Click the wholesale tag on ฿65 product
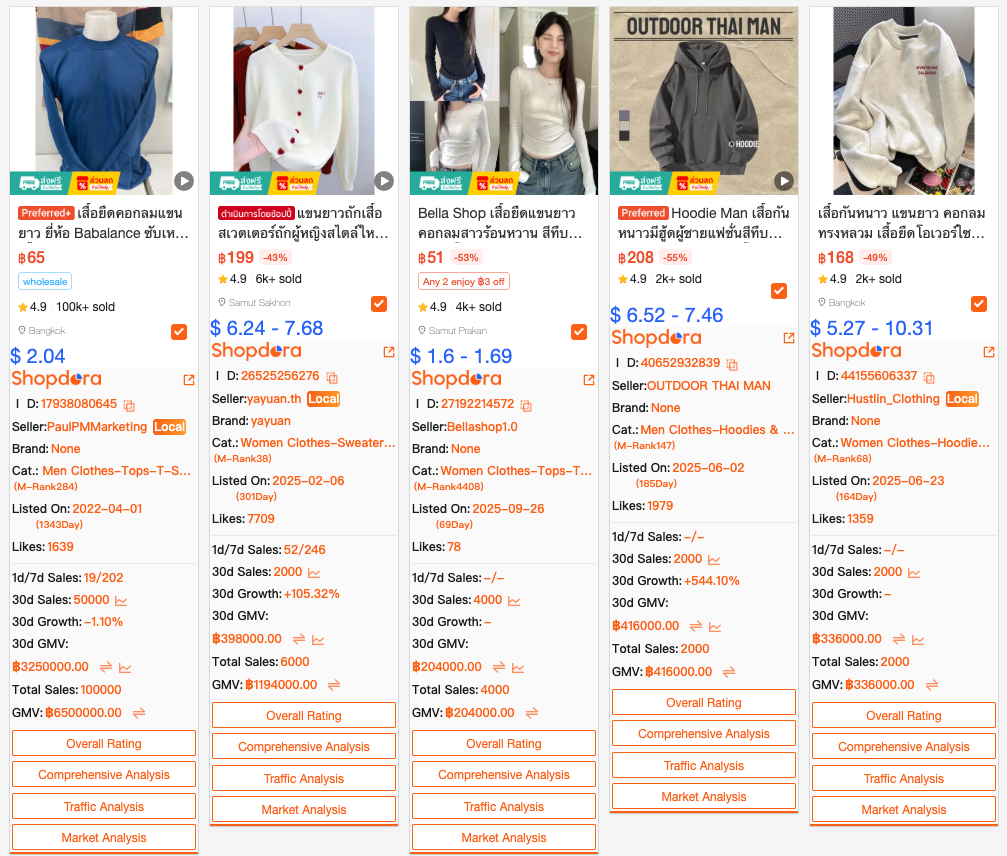The image size is (1007, 856). coord(45,281)
